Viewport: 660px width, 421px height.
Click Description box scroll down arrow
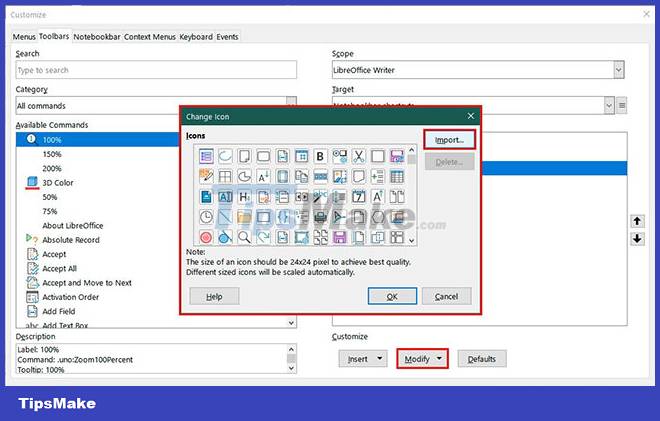(291, 368)
